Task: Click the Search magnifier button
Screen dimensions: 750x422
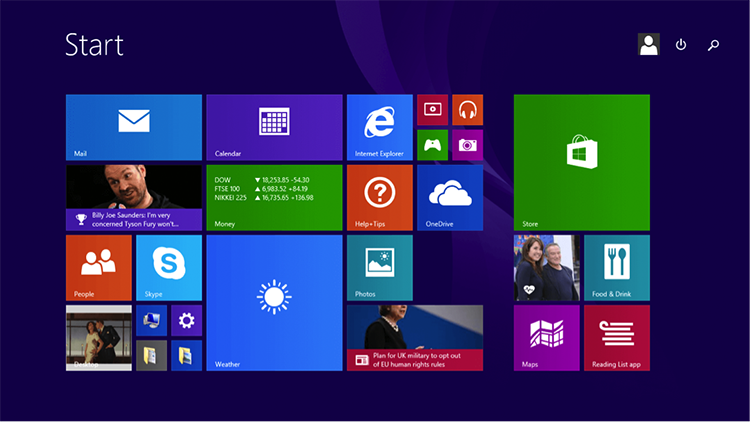Action: click(713, 45)
